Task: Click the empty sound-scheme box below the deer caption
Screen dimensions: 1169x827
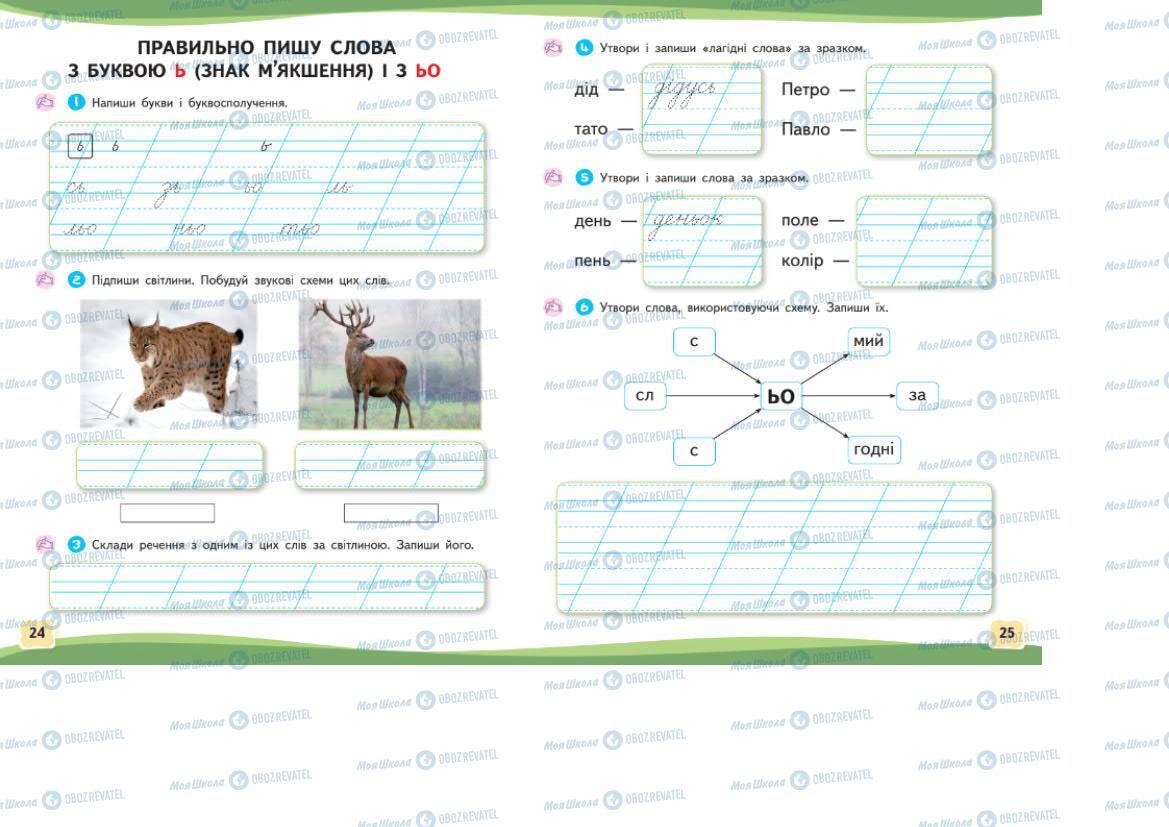Action: click(391, 512)
